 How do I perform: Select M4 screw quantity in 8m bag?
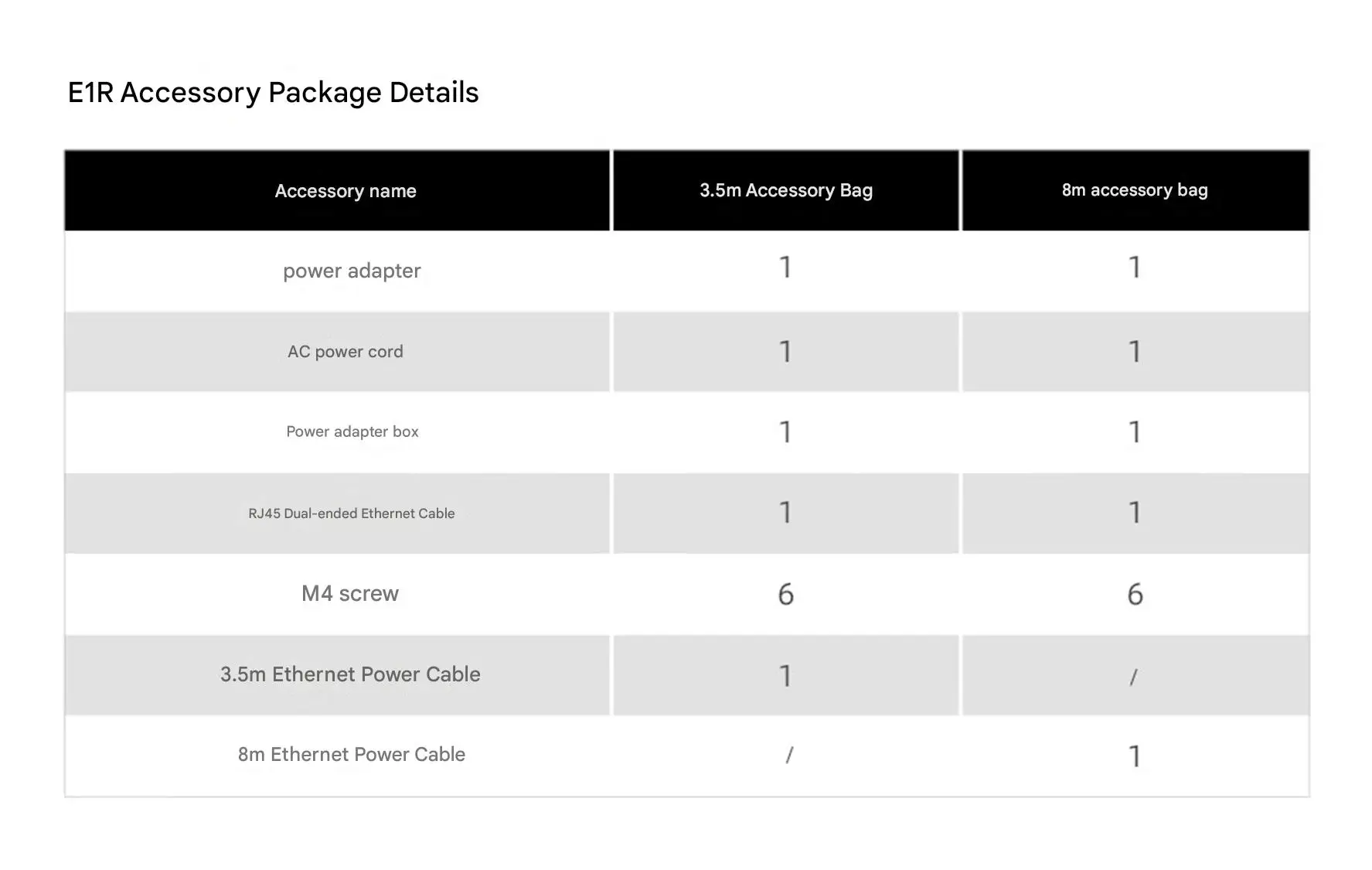coord(1135,594)
